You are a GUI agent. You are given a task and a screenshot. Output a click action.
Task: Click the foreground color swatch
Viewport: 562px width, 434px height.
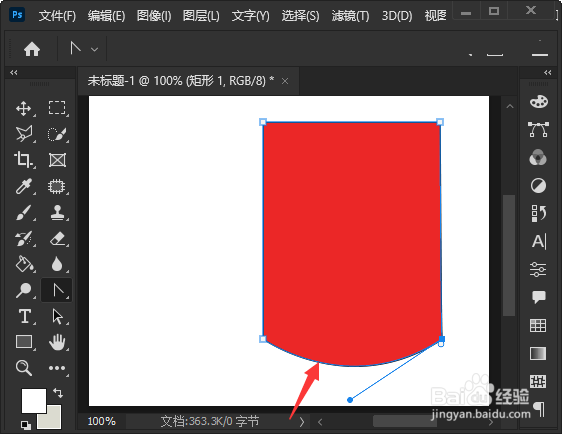(x=34, y=401)
